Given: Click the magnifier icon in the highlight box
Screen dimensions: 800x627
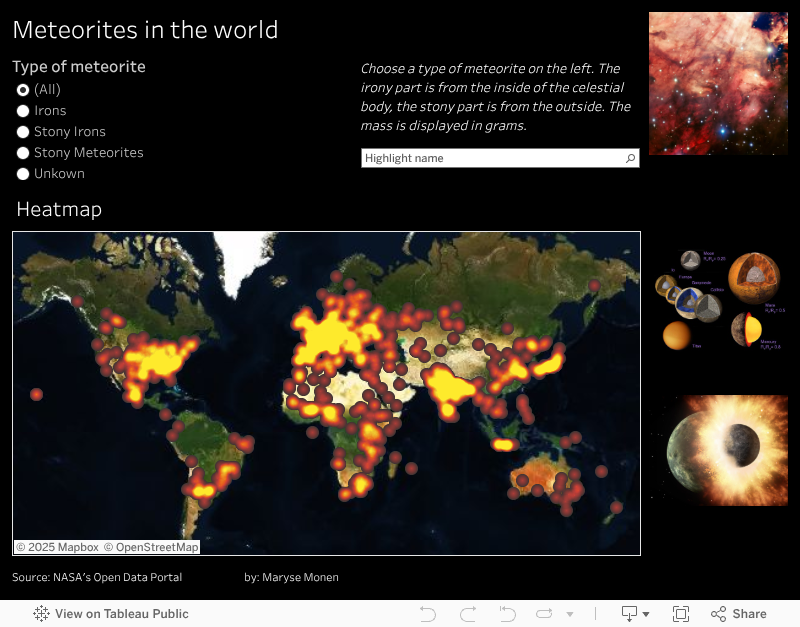Looking at the screenshot, I should point(630,158).
